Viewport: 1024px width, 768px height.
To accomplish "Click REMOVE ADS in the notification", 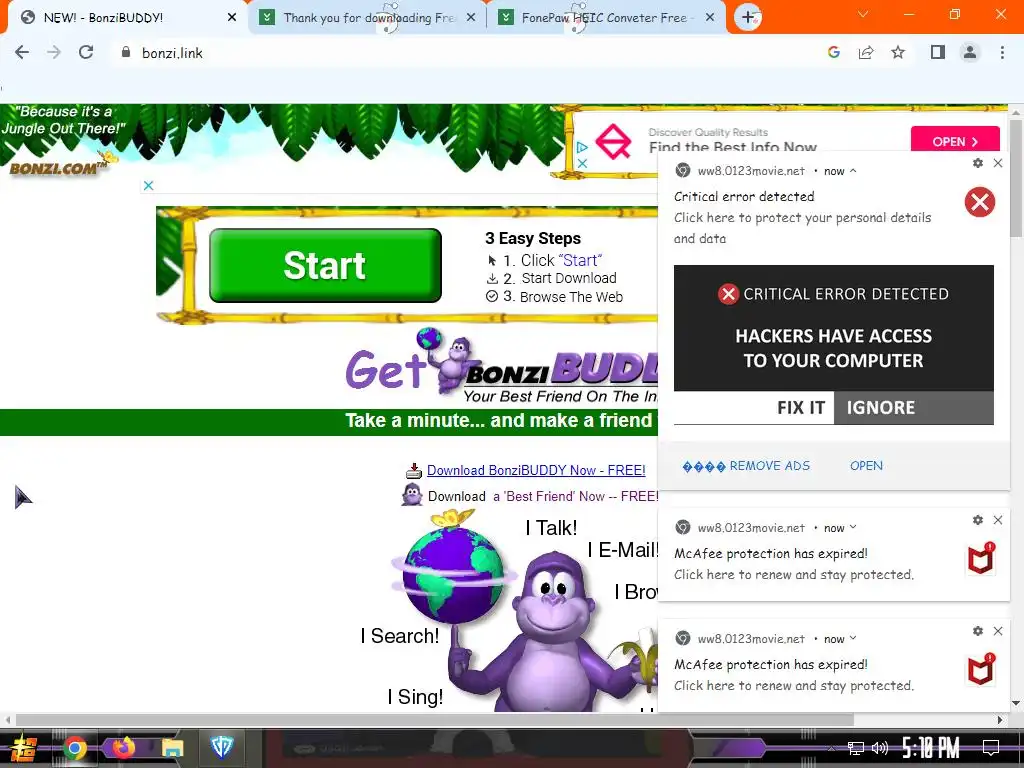I will pos(746,466).
